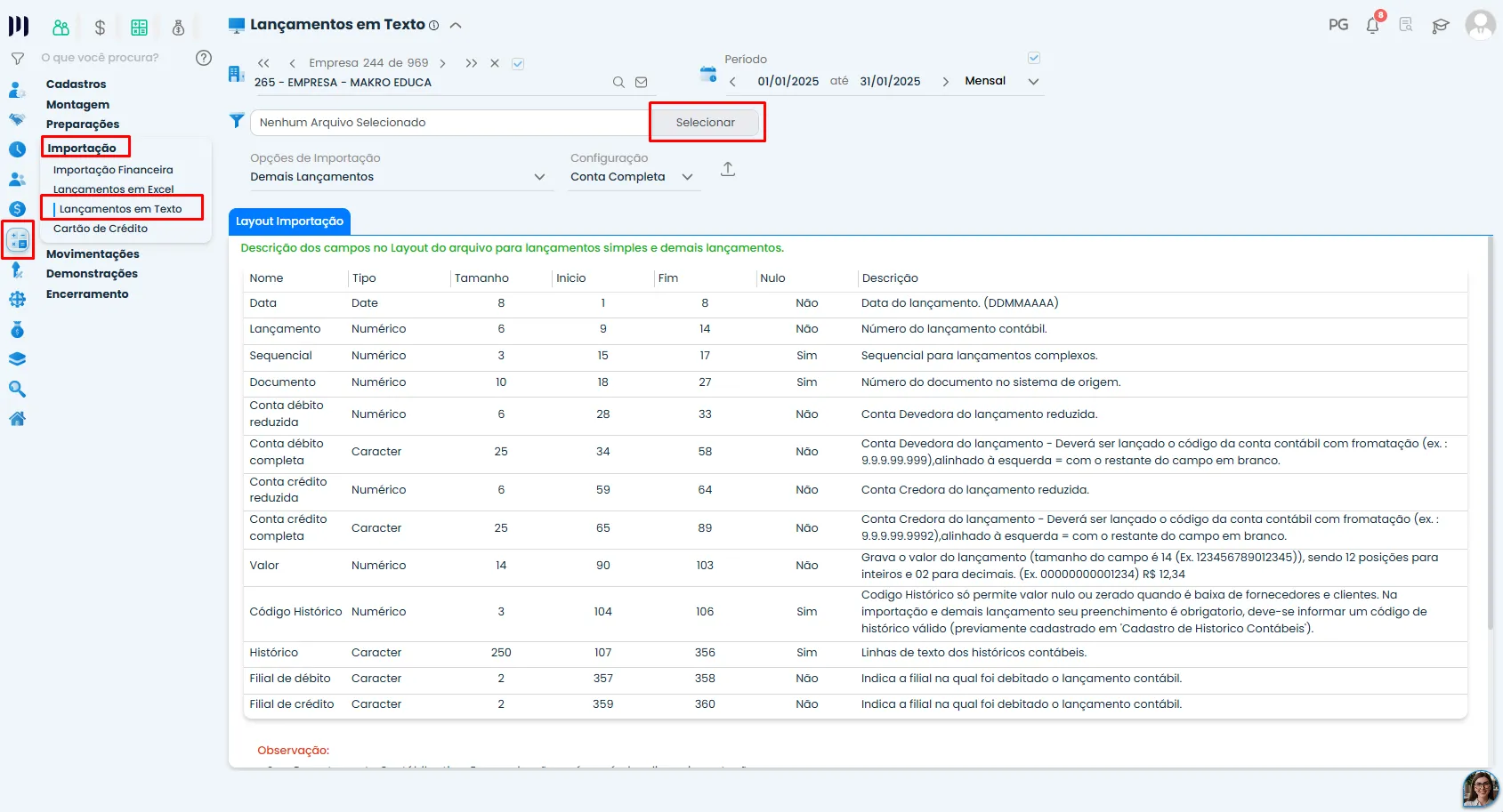Screen dimensions: 1503x812
Task: Toggle the checkbox above Período
Action: click(x=1034, y=58)
